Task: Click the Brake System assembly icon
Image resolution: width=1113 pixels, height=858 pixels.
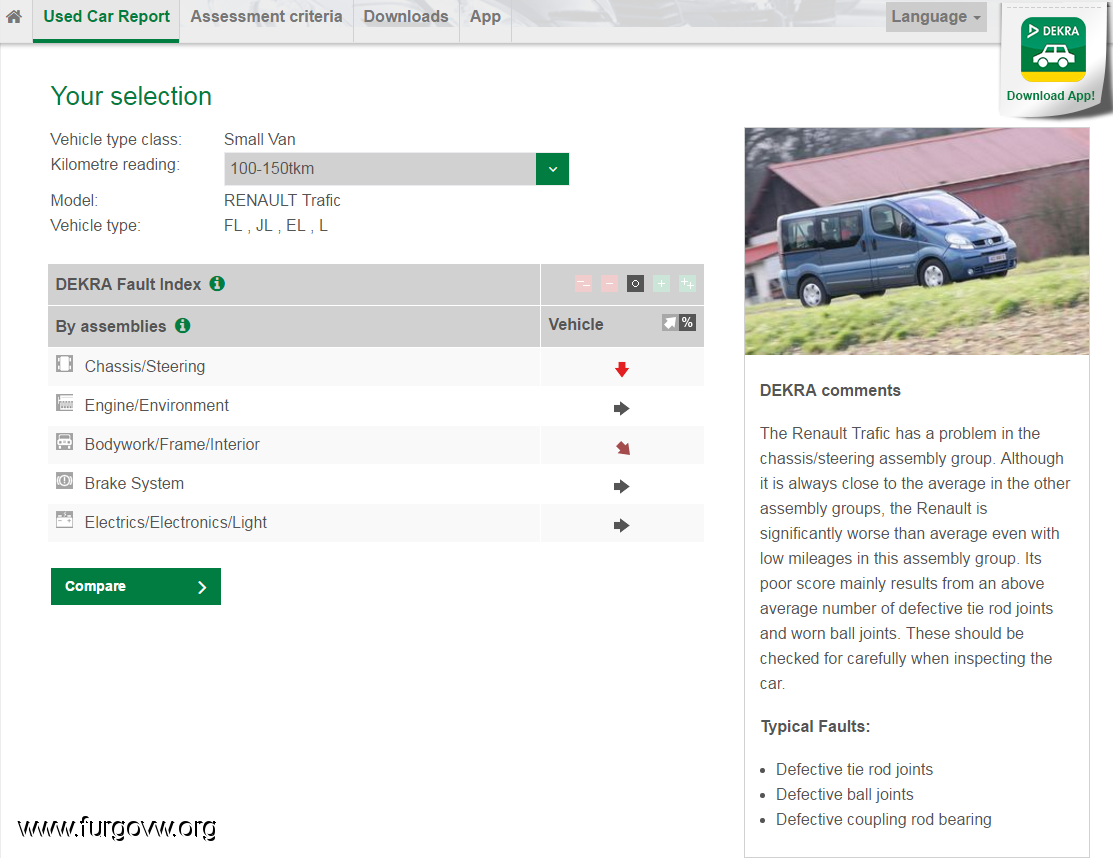Action: click(x=65, y=481)
